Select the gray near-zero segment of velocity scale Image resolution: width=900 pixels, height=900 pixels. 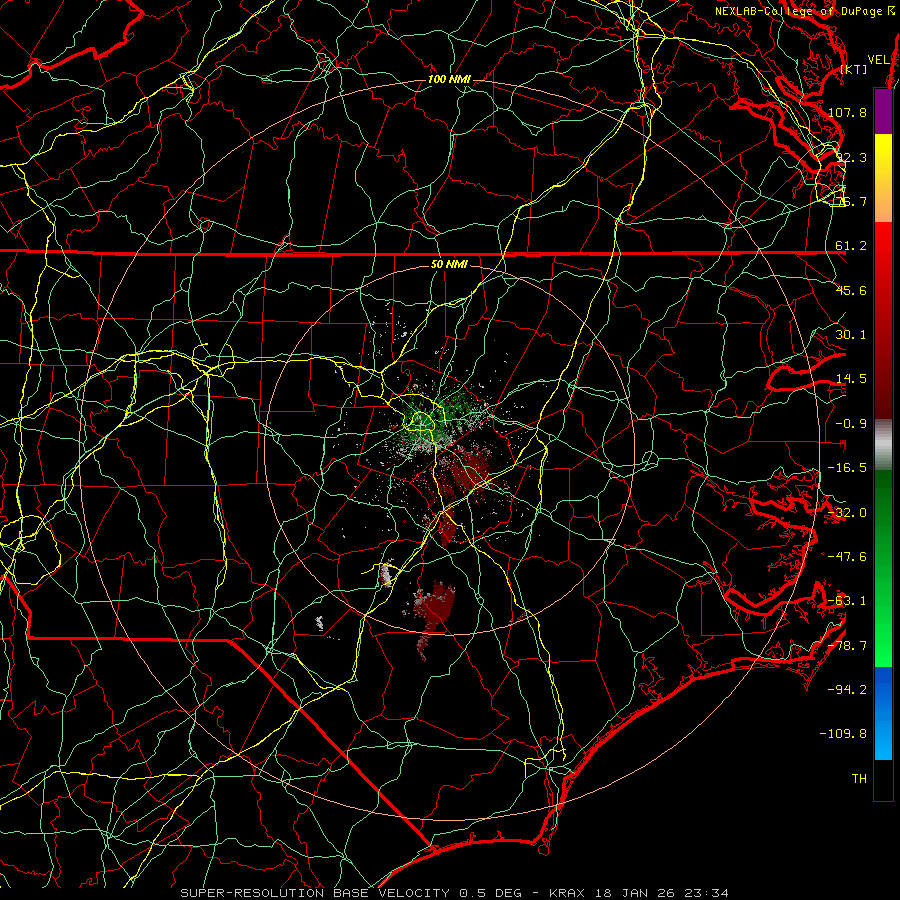883,445
